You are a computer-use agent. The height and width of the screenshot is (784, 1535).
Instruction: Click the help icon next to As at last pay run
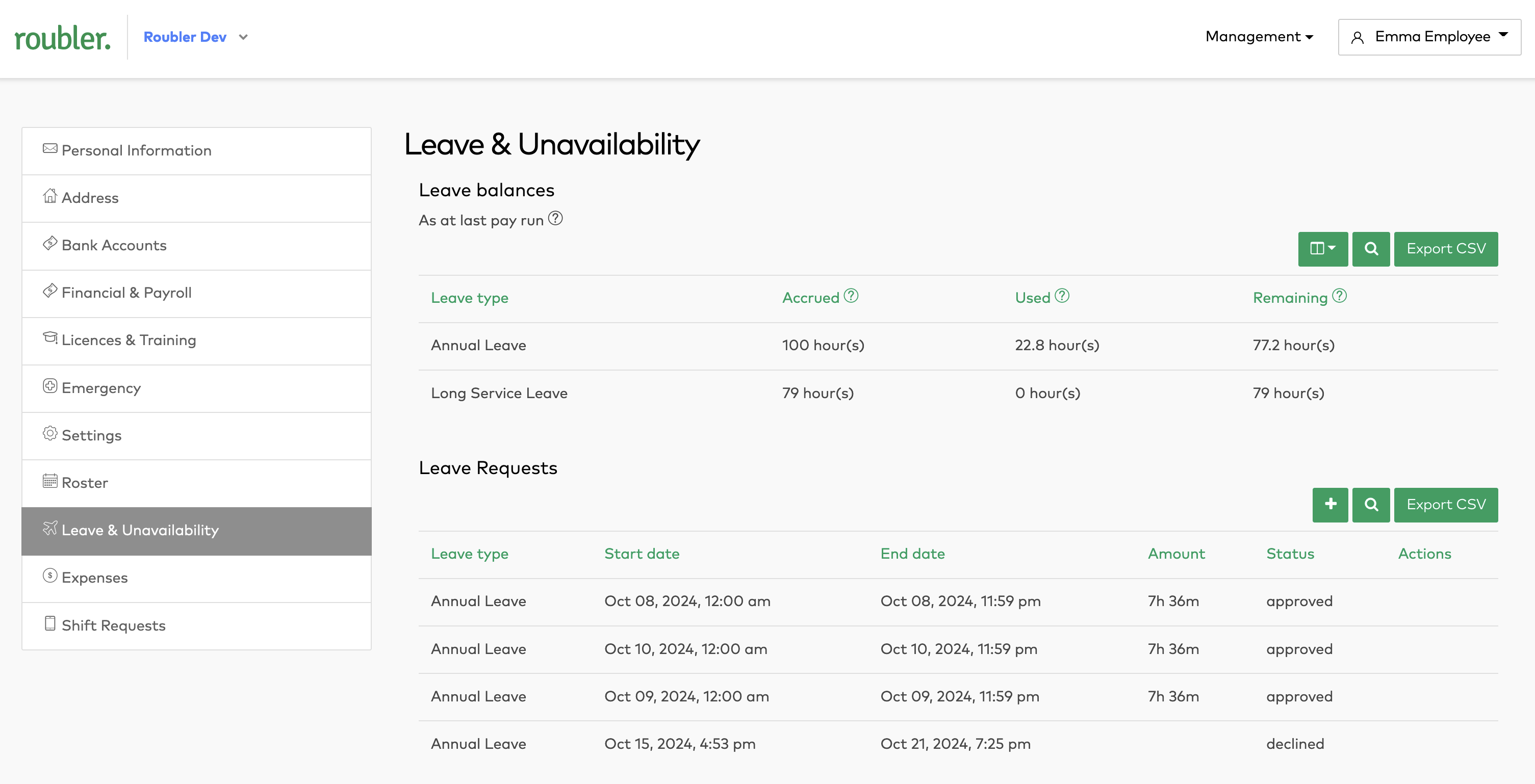[555, 219]
